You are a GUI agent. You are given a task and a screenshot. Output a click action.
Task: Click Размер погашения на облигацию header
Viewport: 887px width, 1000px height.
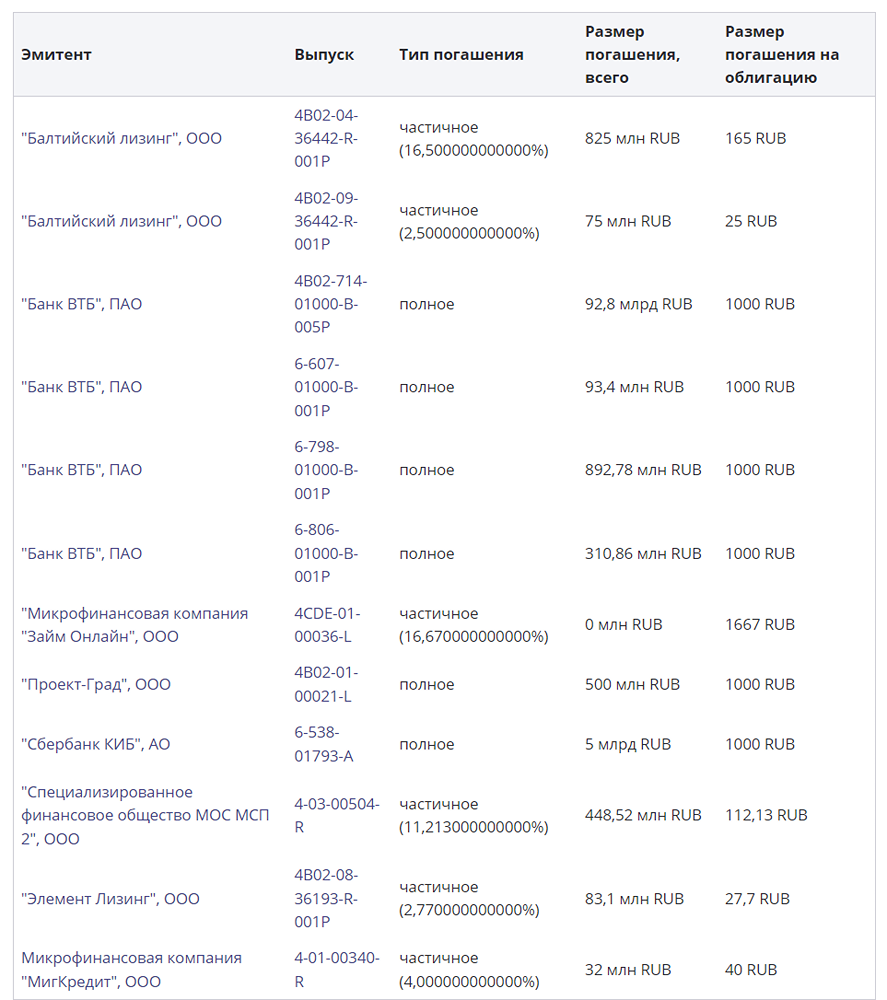point(782,55)
